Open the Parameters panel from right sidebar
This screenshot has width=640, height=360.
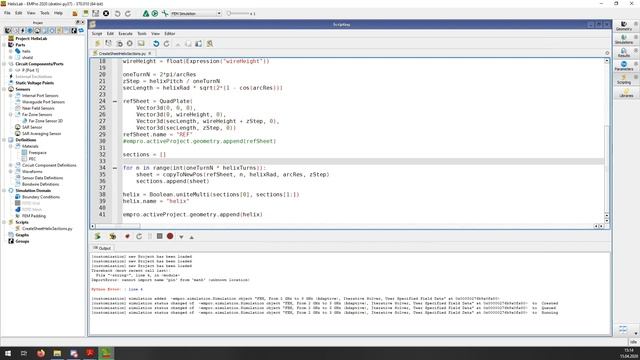click(x=624, y=66)
